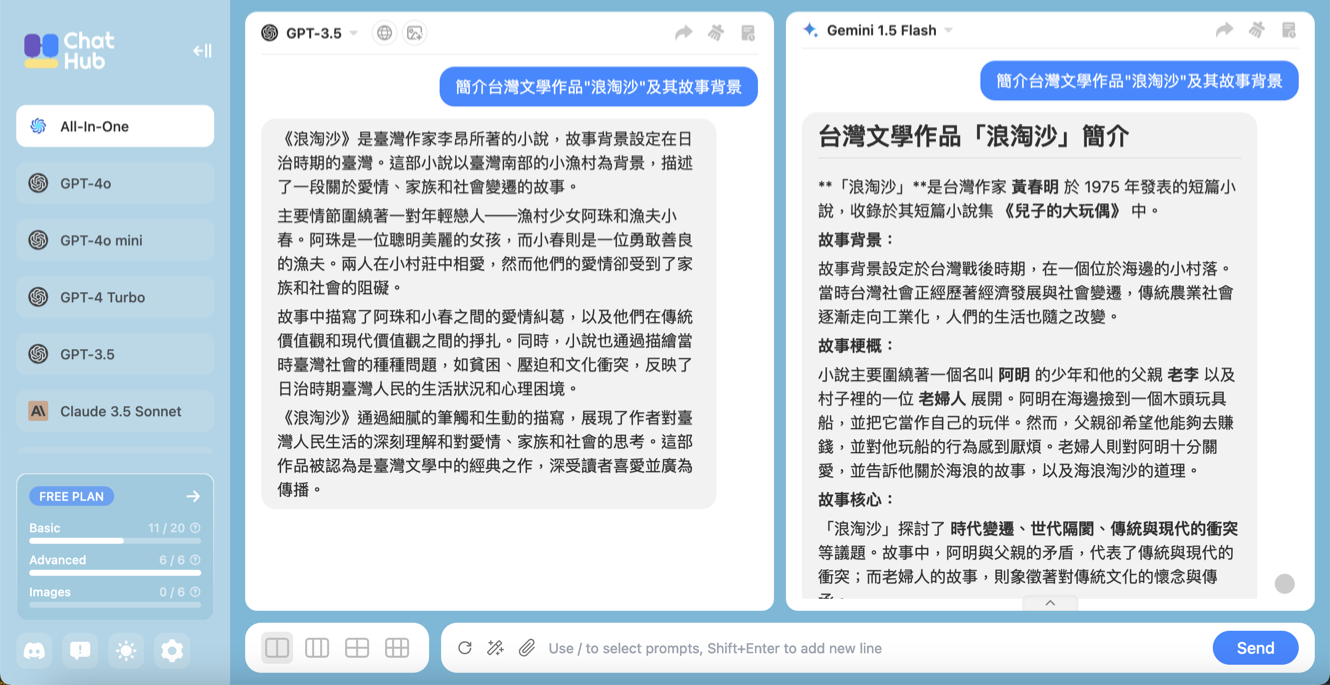
Task: Share the GPT-3.5 conversation
Action: pyautogui.click(x=684, y=33)
